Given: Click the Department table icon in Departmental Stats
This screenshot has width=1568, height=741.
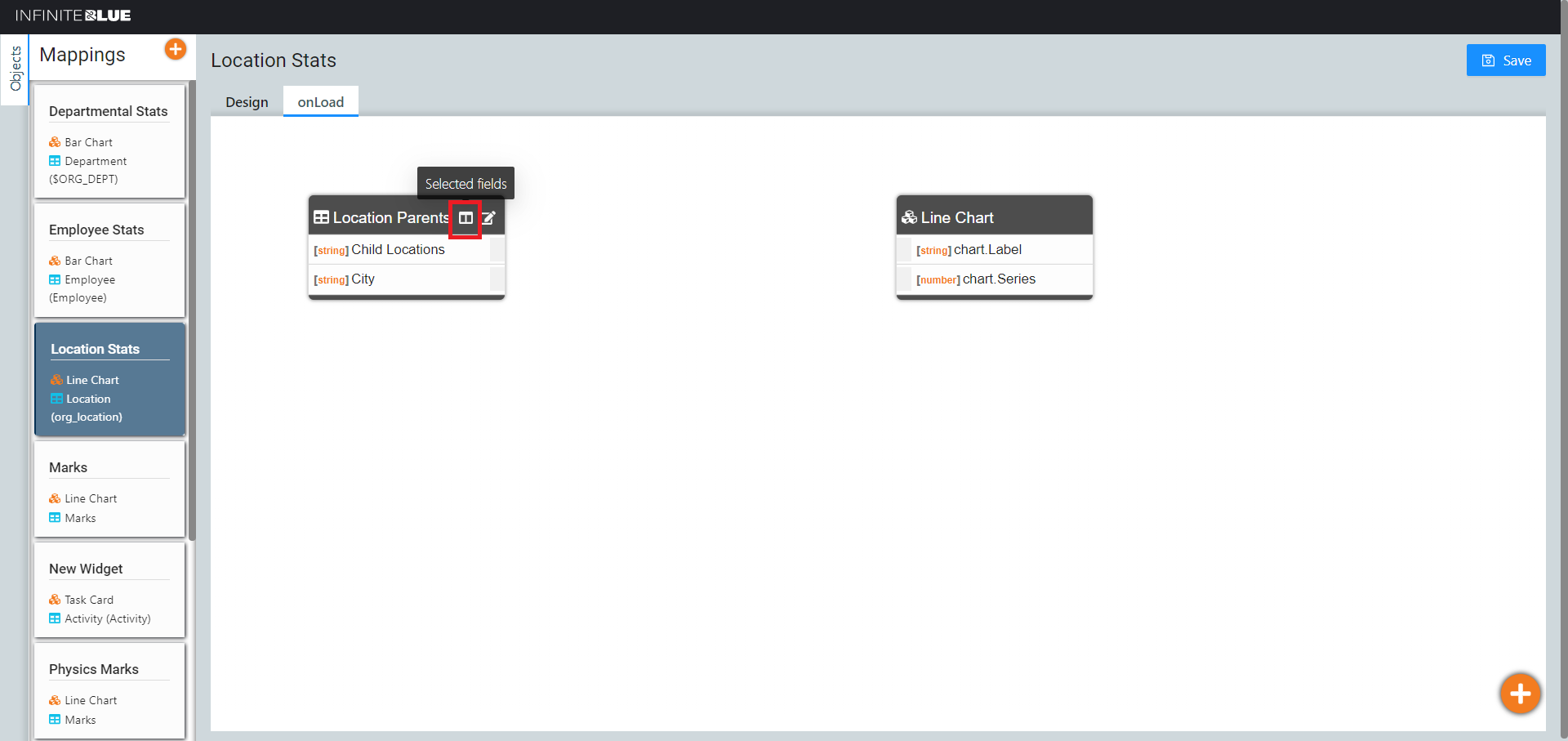Looking at the screenshot, I should coord(55,161).
